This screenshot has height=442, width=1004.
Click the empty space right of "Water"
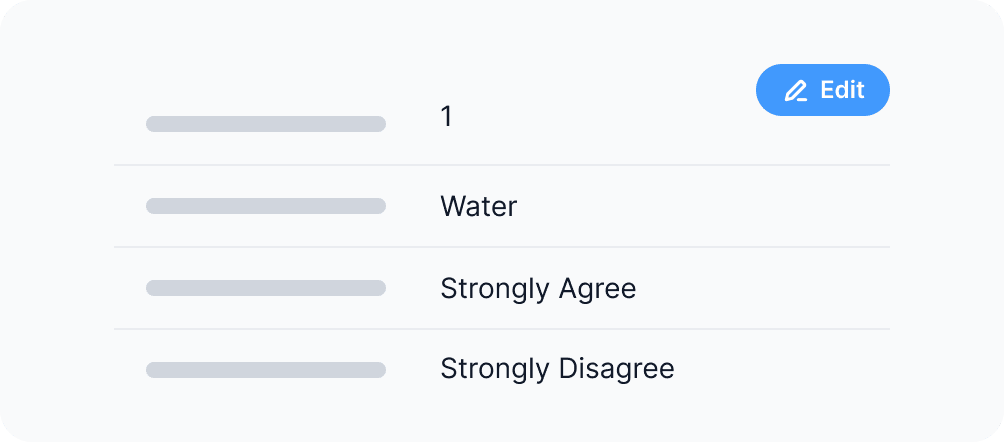pos(700,207)
